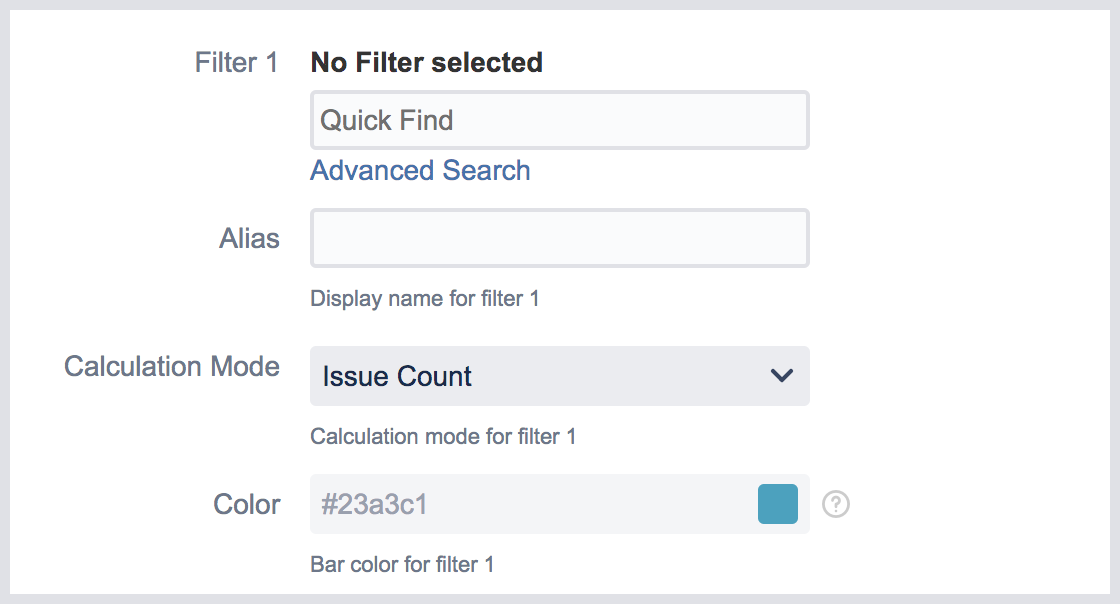Click the Bar color for filter 1 hint
This screenshot has width=1120, height=604.
click(x=402, y=564)
